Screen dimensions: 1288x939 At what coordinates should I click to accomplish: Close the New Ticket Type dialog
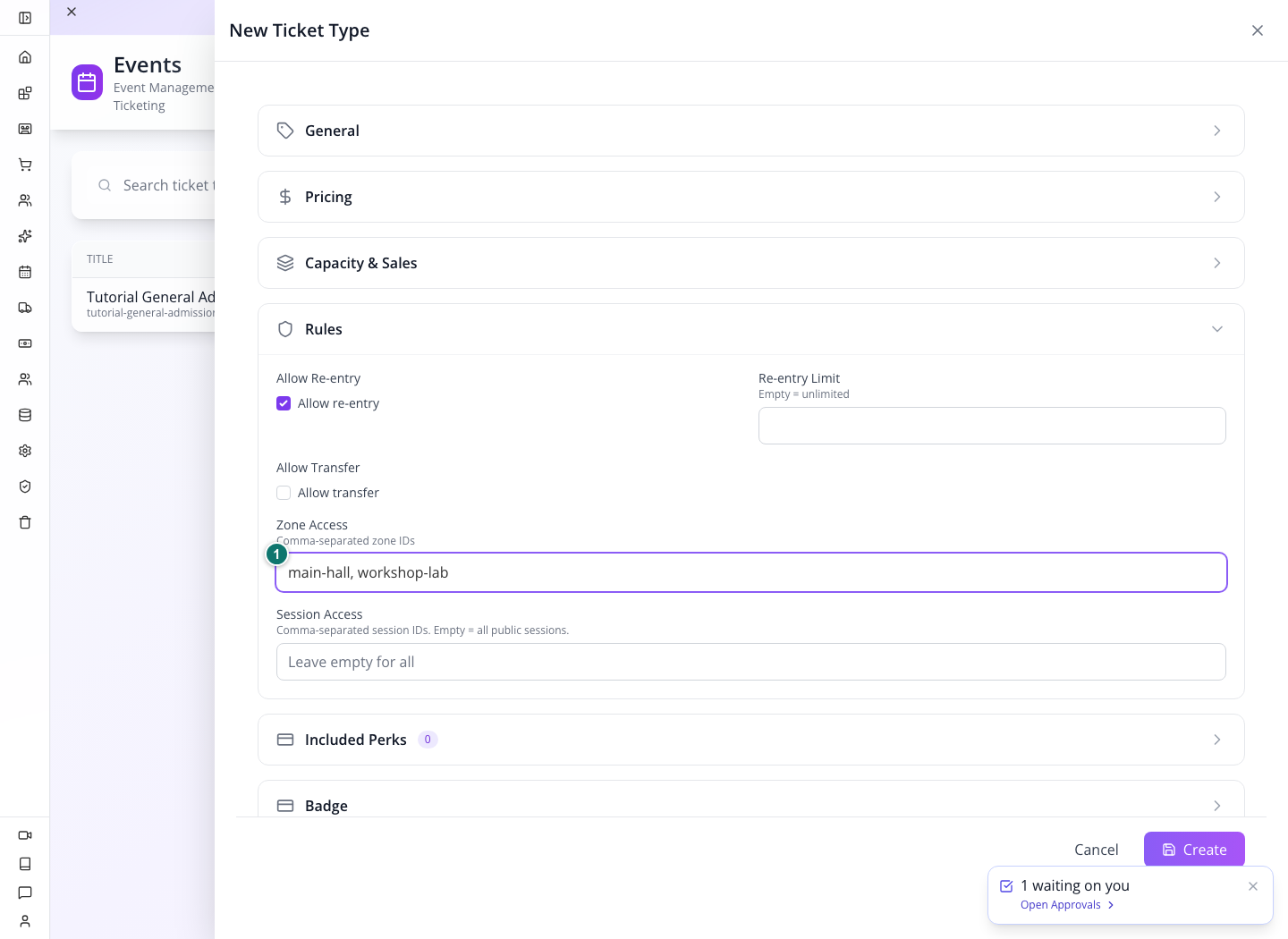pyautogui.click(x=1258, y=30)
